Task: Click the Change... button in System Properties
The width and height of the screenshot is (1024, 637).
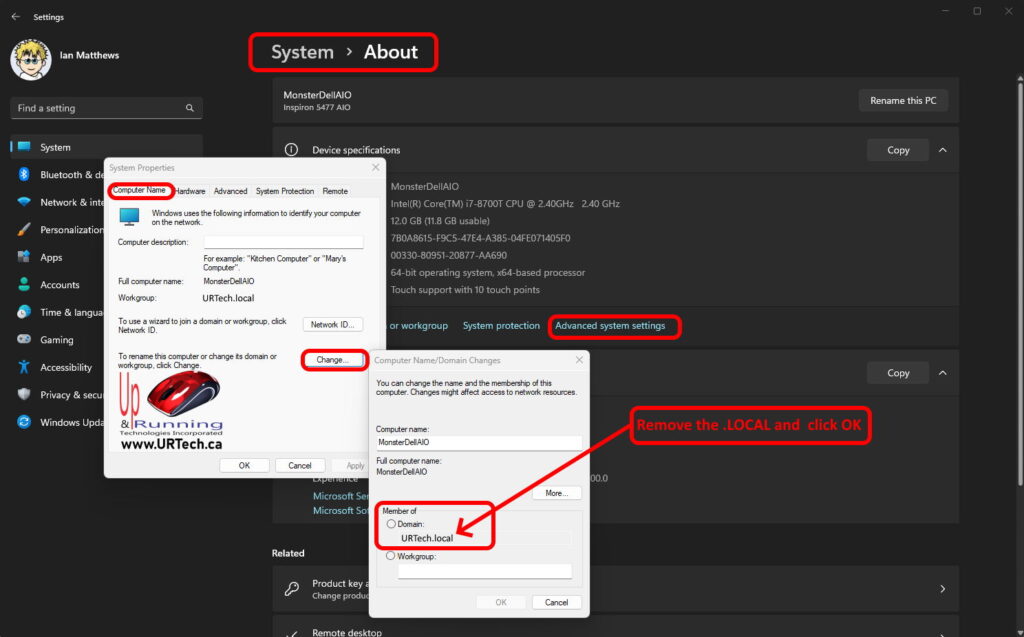Action: (332, 359)
